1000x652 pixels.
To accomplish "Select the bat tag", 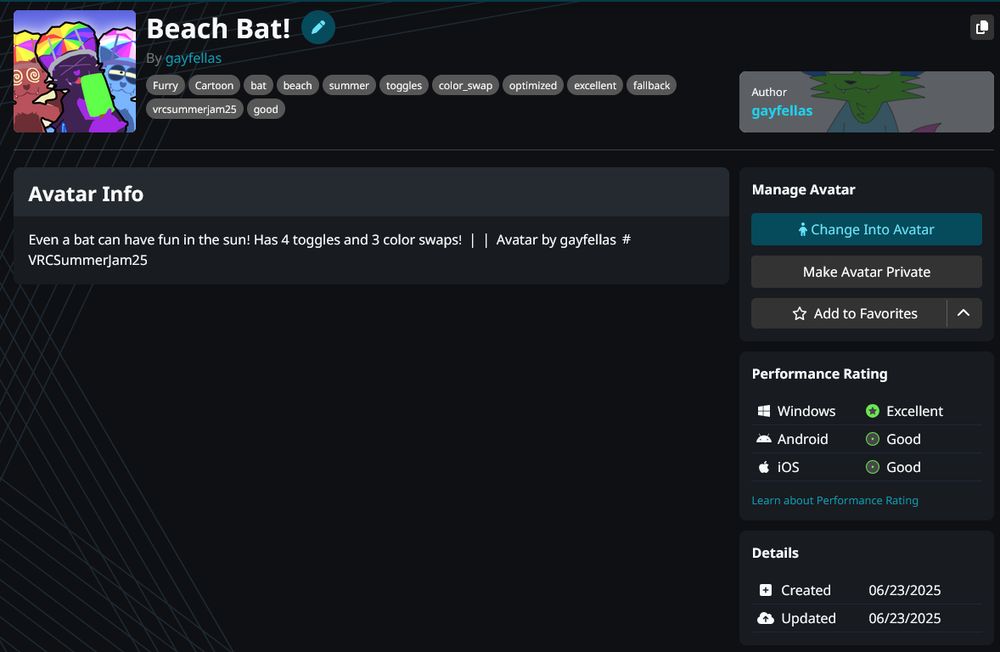I will click(x=258, y=85).
